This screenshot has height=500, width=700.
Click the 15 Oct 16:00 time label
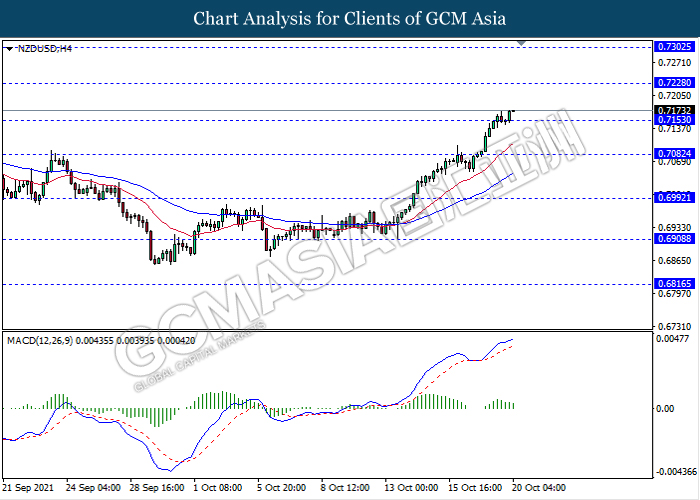click(475, 487)
